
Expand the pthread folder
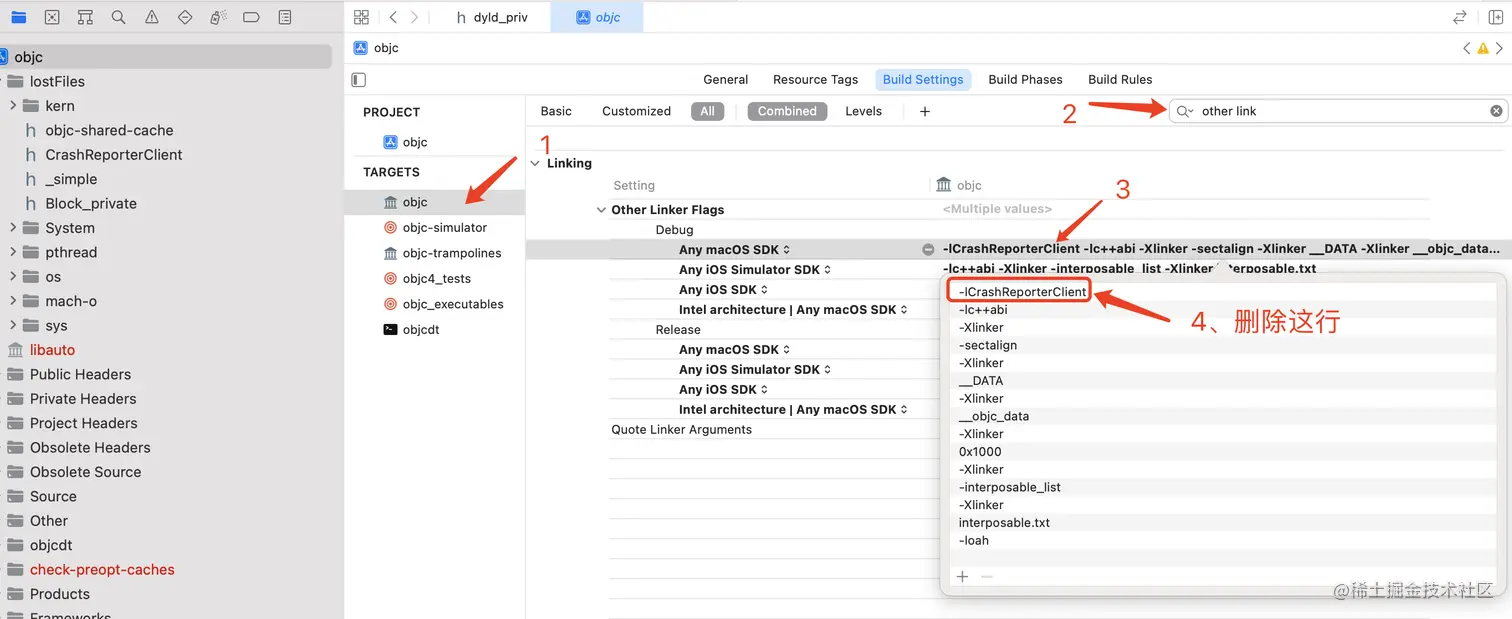click(x=13, y=252)
